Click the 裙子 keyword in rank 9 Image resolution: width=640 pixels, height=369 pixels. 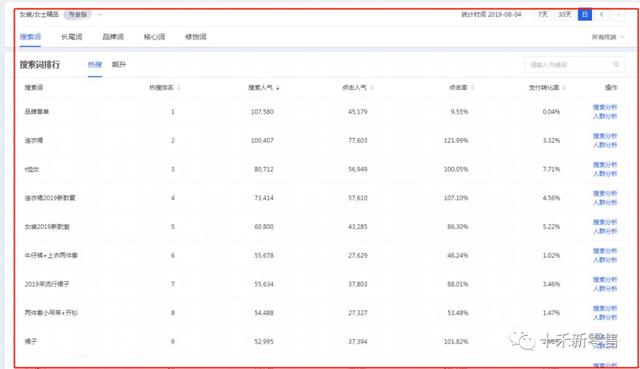pos(31,342)
